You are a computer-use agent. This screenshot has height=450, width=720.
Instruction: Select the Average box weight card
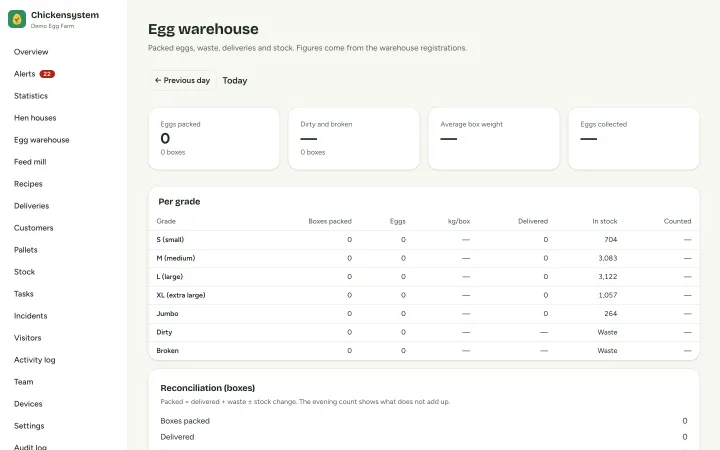[494, 139]
